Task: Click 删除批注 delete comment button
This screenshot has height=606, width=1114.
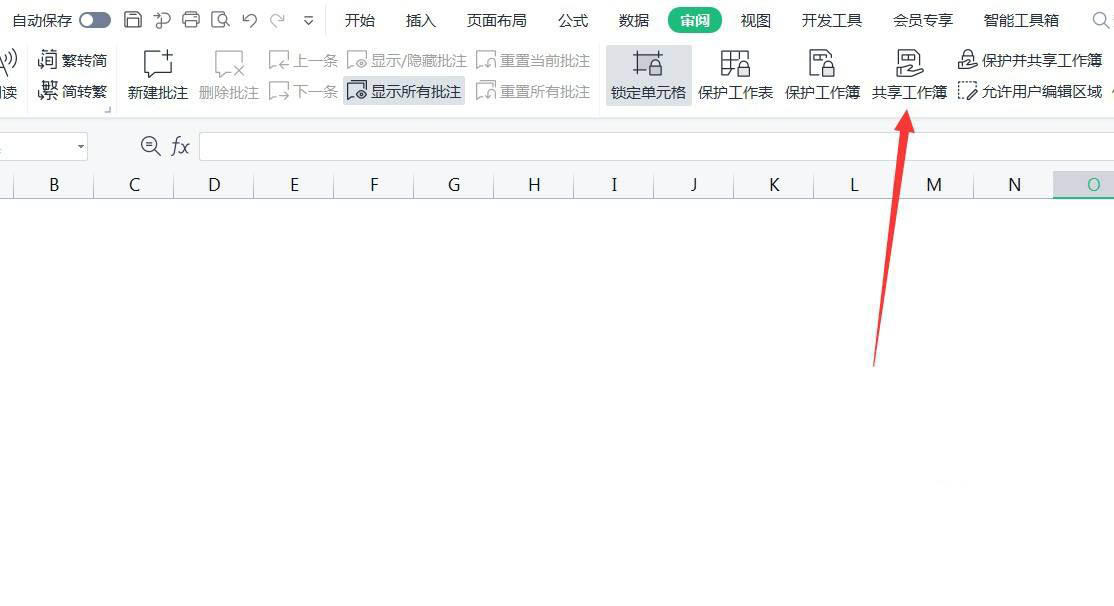Action: (229, 75)
